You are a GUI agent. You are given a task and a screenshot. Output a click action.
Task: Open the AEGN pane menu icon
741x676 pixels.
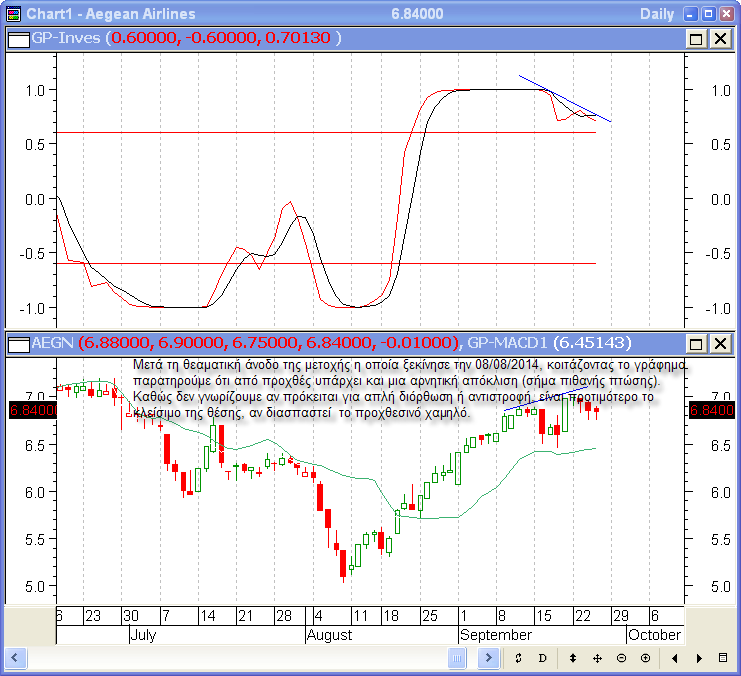tap(17, 344)
